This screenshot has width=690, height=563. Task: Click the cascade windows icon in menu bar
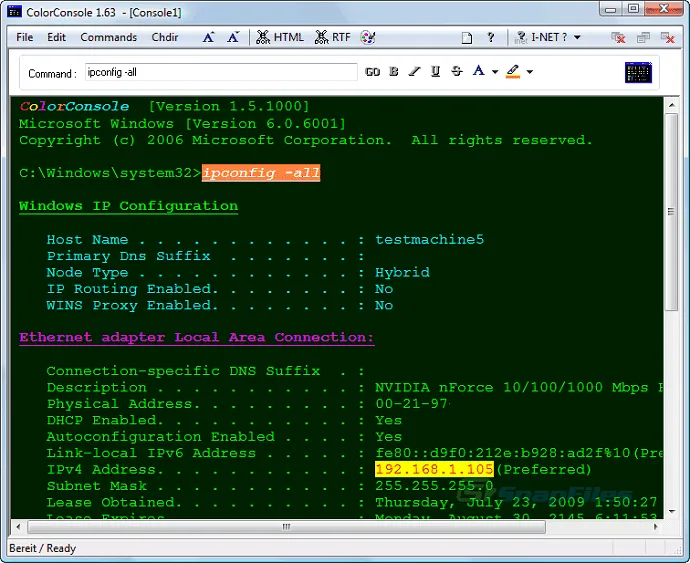coord(643,38)
